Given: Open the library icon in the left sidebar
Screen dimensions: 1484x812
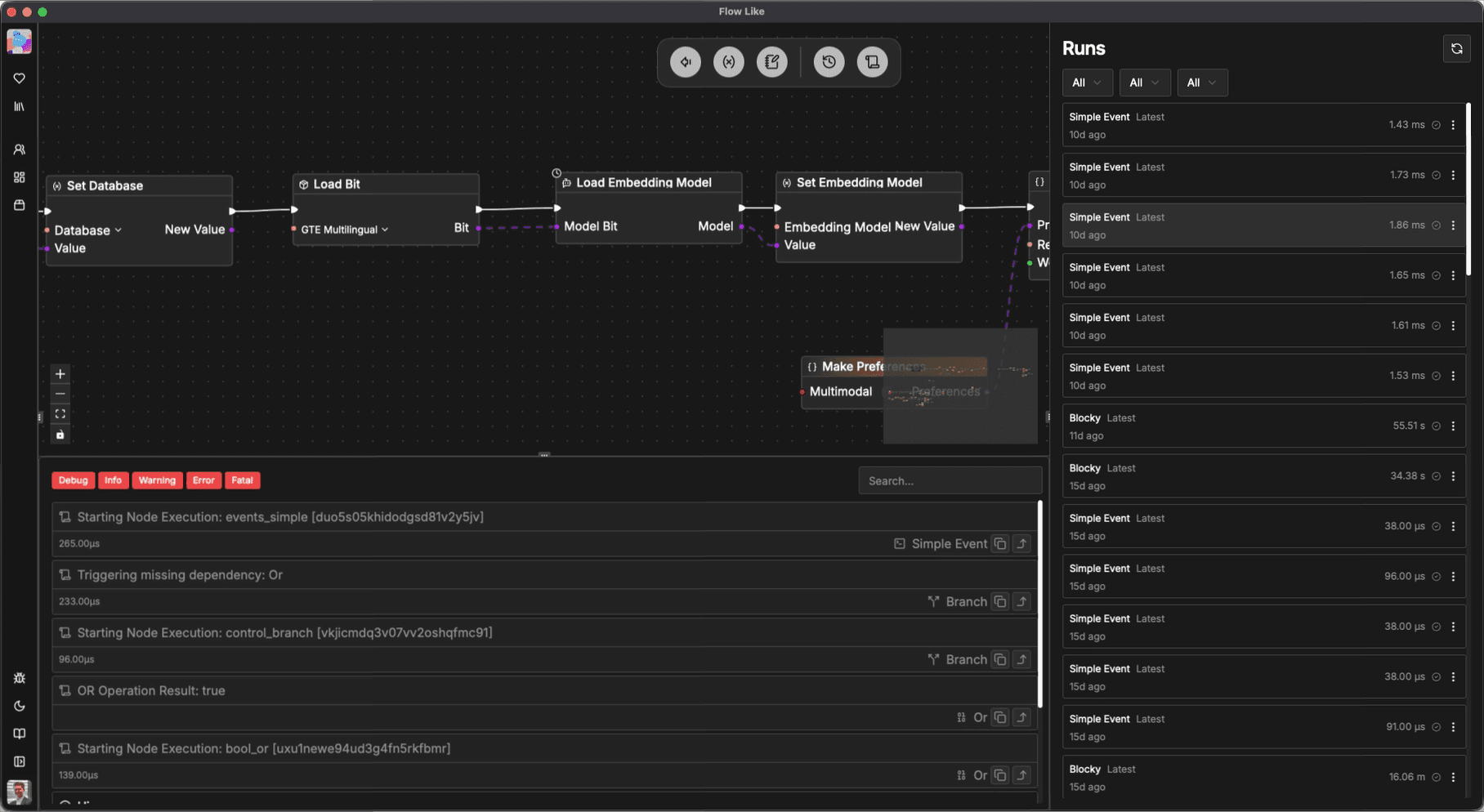Looking at the screenshot, I should [19, 106].
